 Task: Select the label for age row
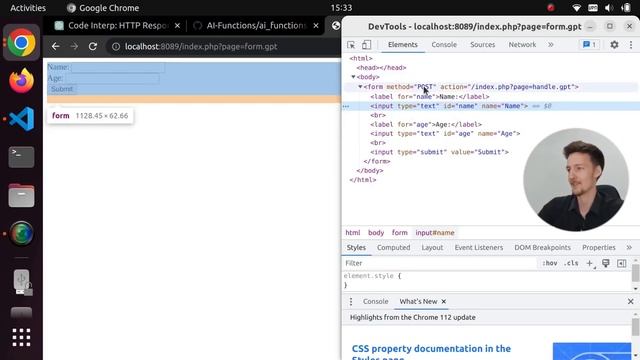click(426, 124)
